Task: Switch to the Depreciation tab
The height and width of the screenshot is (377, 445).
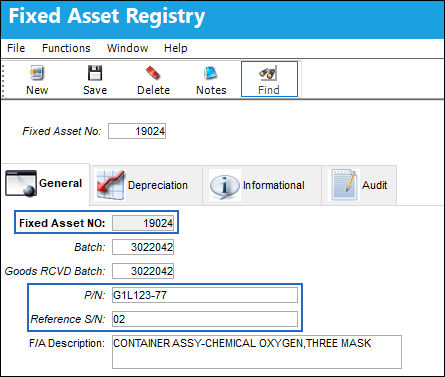Action: tap(146, 185)
